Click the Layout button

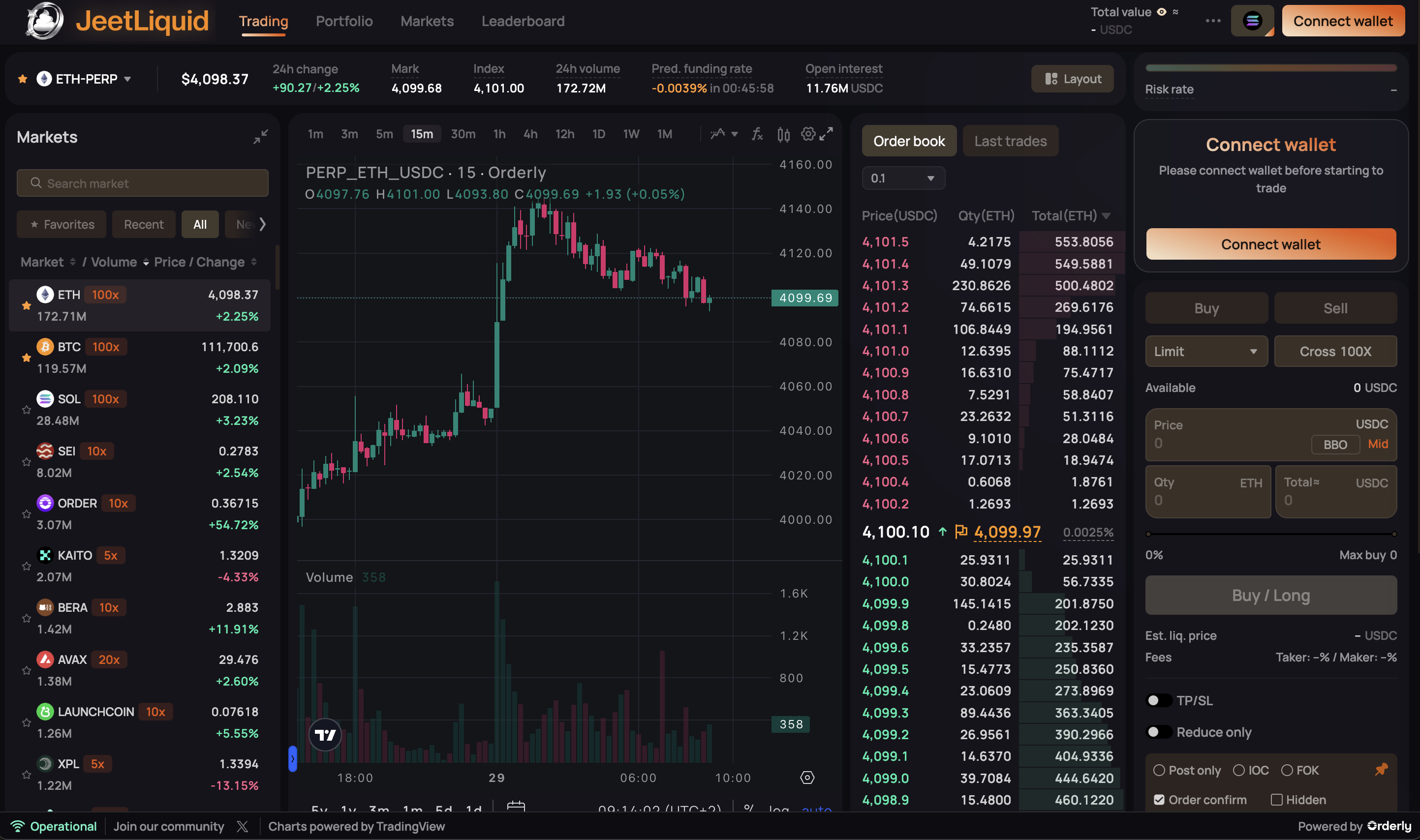(1072, 79)
